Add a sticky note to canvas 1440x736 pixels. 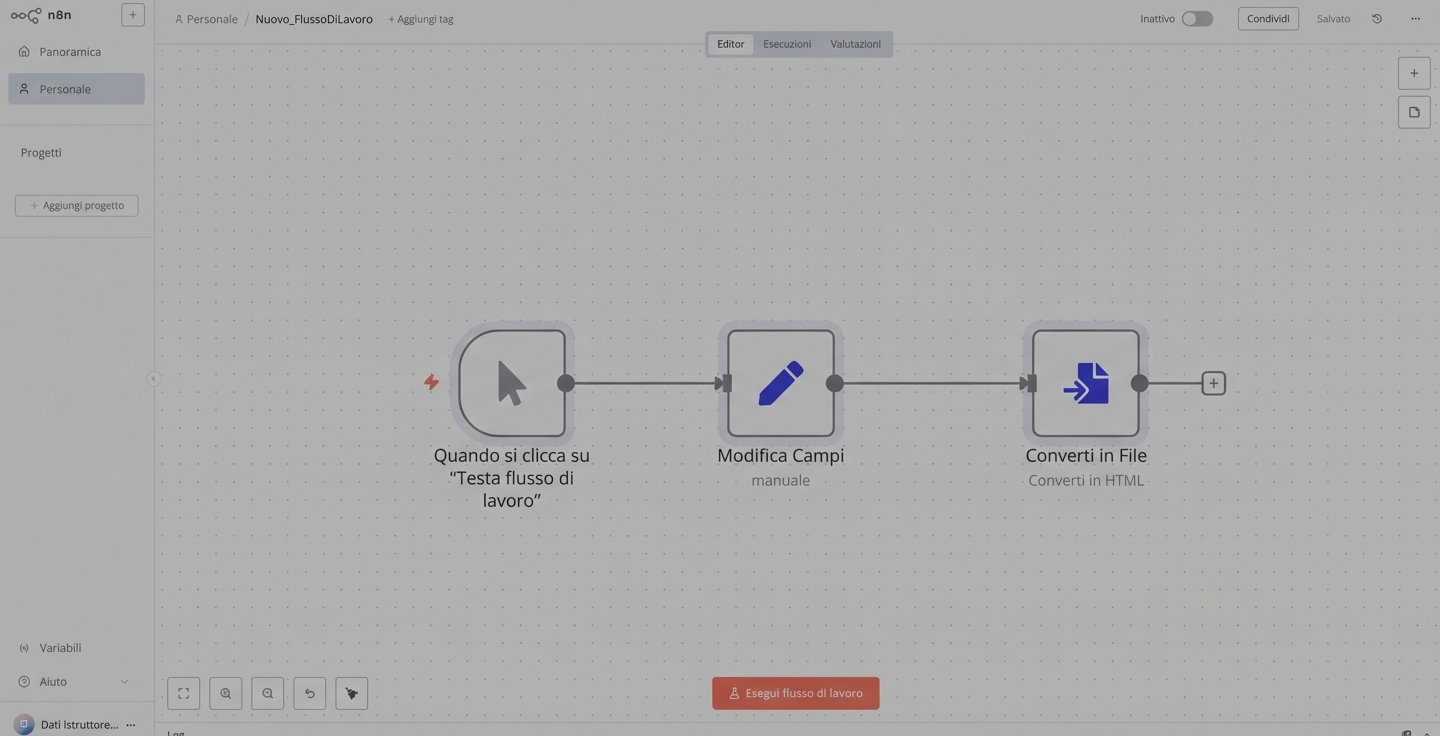(x=1414, y=112)
